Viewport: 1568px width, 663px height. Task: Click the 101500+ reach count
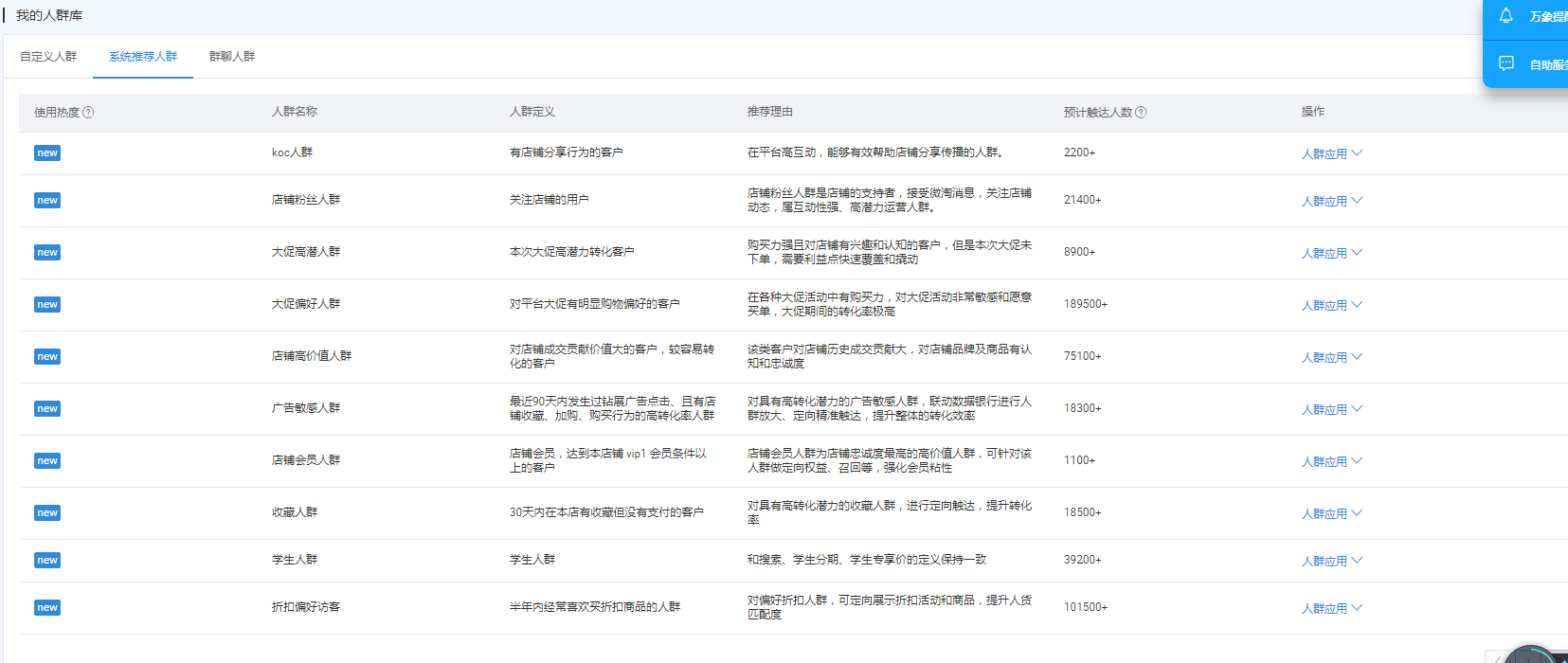click(1086, 607)
